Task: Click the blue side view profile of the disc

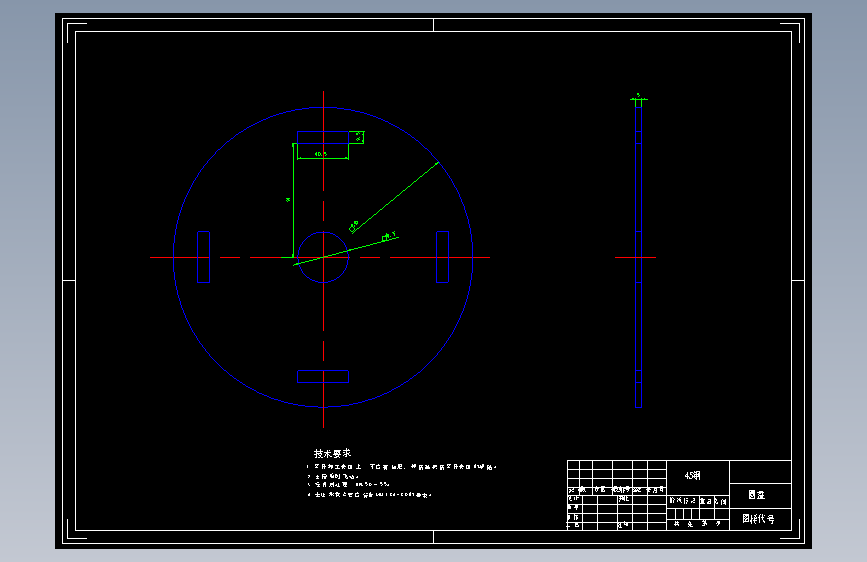Action: coord(639,257)
